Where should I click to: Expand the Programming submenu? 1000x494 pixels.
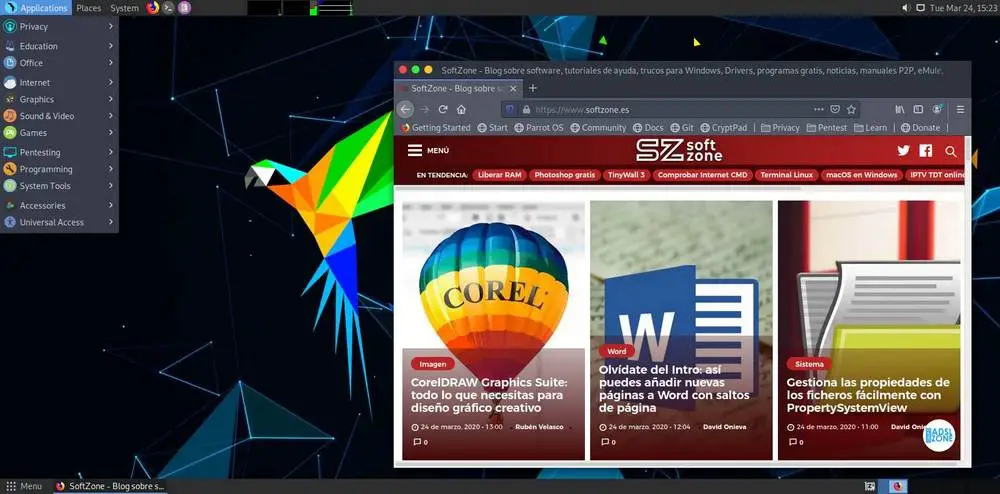59,169
